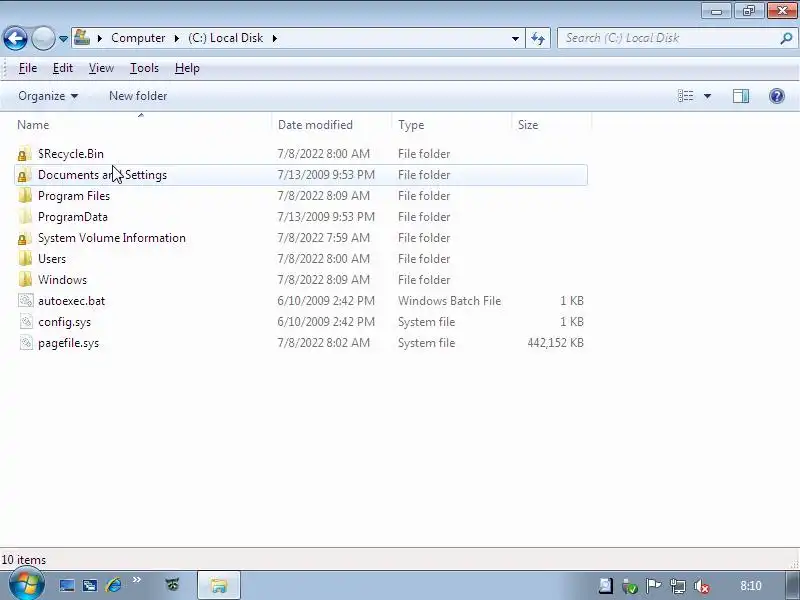The height and width of the screenshot is (600, 800).
Task: Click the raccoon icon in the taskbar
Action: tap(172, 584)
